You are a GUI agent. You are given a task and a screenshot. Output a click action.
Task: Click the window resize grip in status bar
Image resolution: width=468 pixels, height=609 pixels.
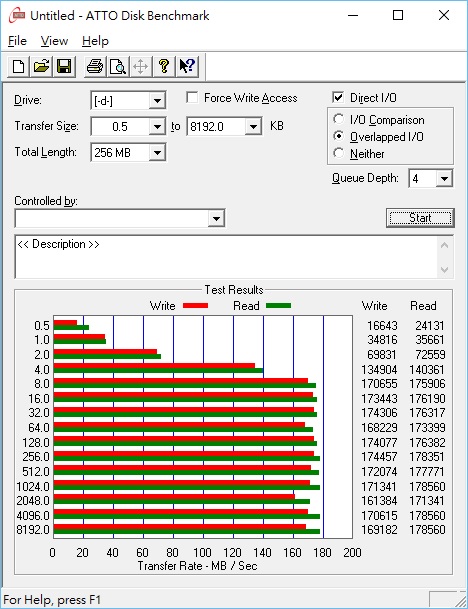(460, 600)
